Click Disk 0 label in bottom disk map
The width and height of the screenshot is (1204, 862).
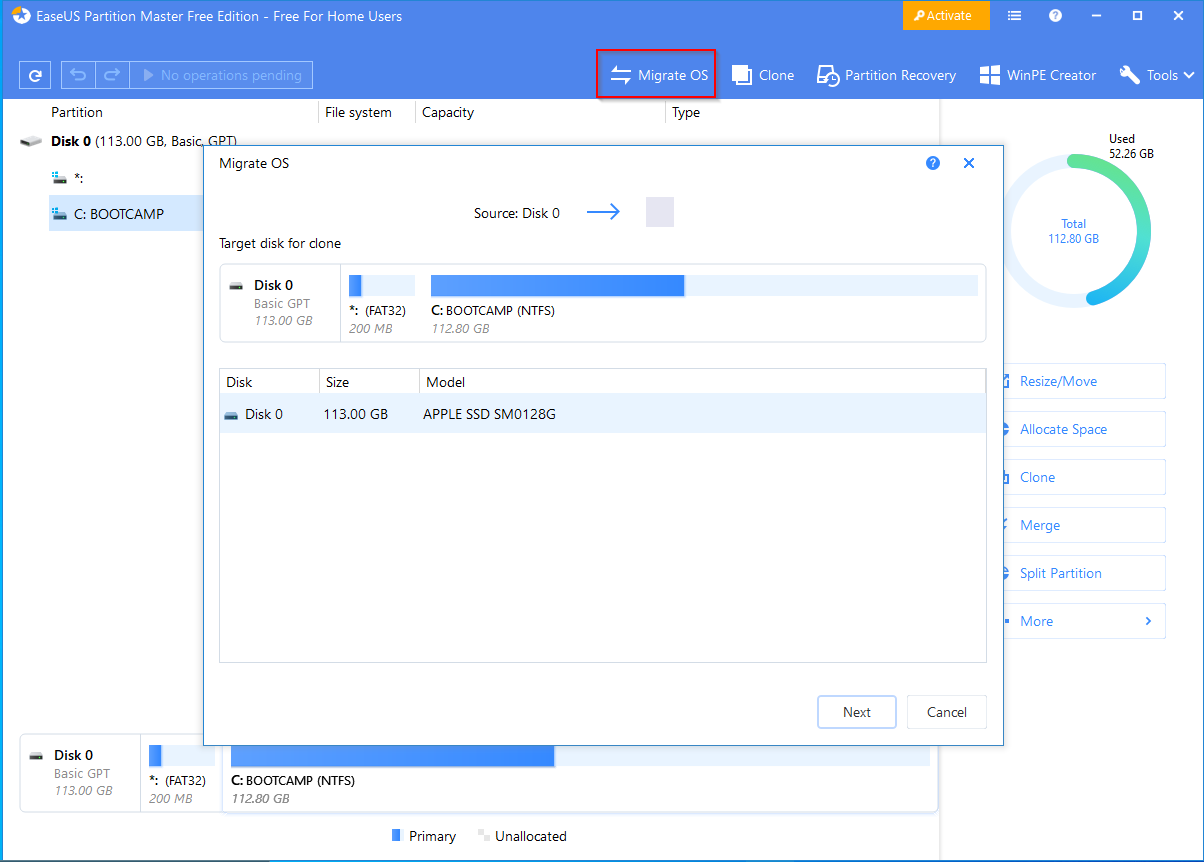[74, 755]
